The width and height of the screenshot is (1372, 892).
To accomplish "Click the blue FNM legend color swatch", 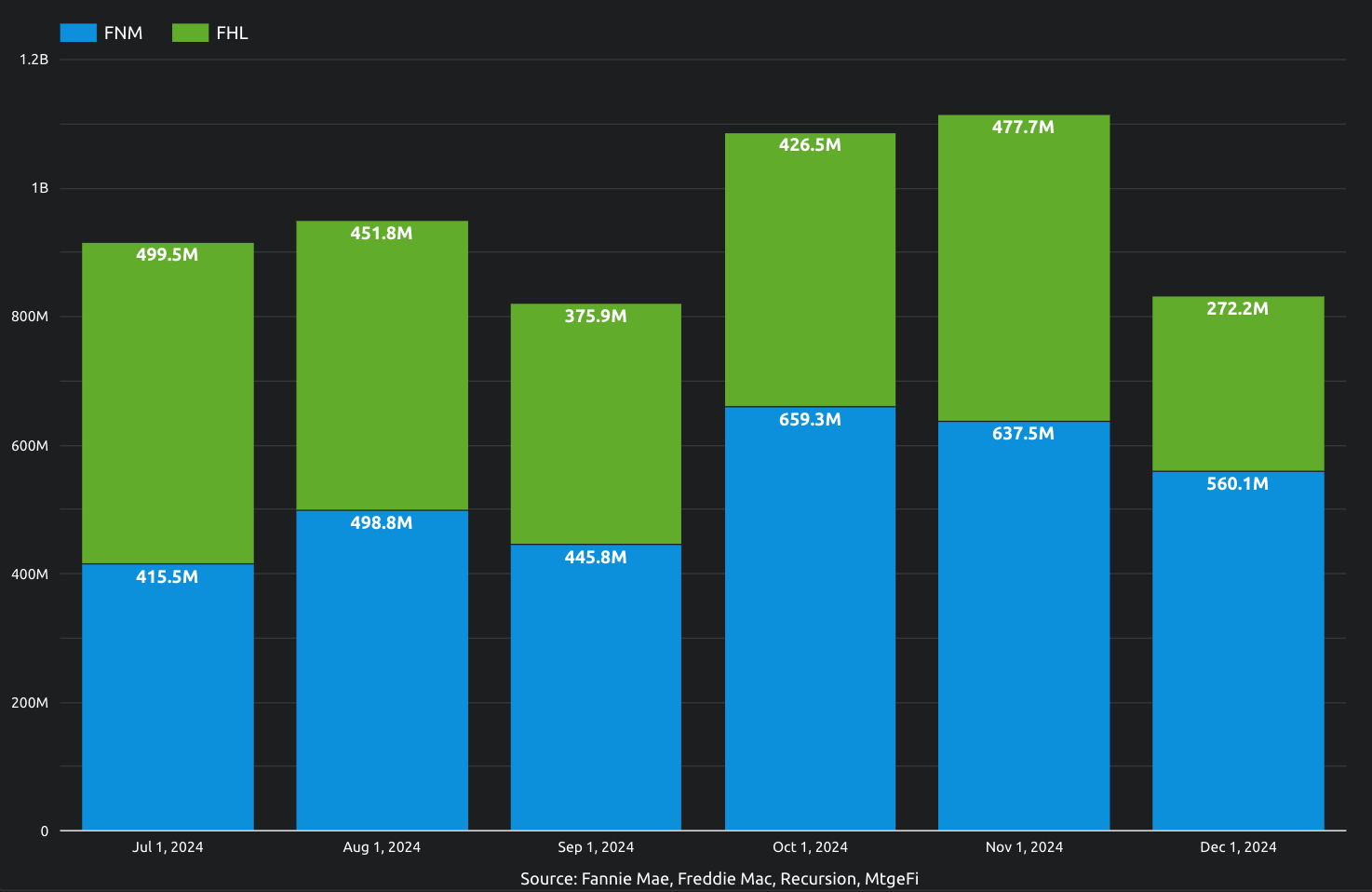I will [x=78, y=33].
